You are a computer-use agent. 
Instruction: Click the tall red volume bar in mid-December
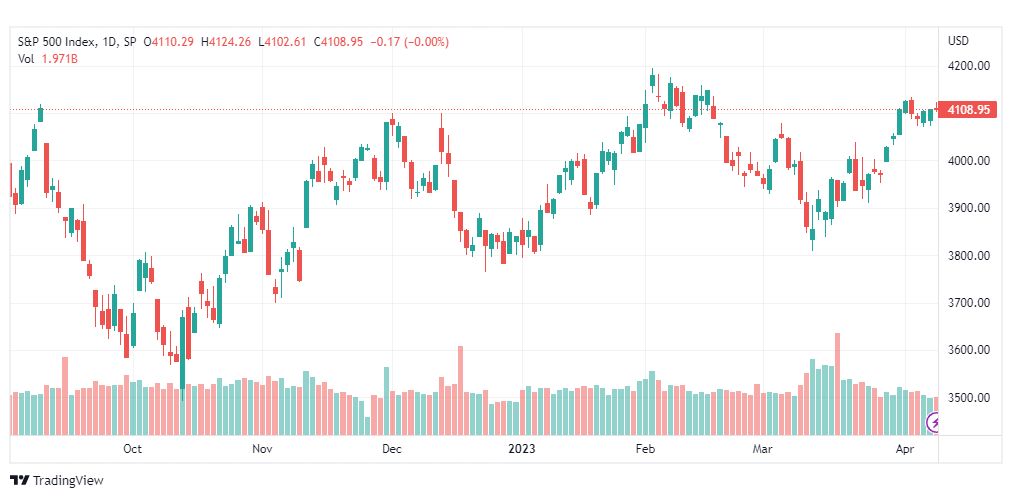(x=460, y=390)
